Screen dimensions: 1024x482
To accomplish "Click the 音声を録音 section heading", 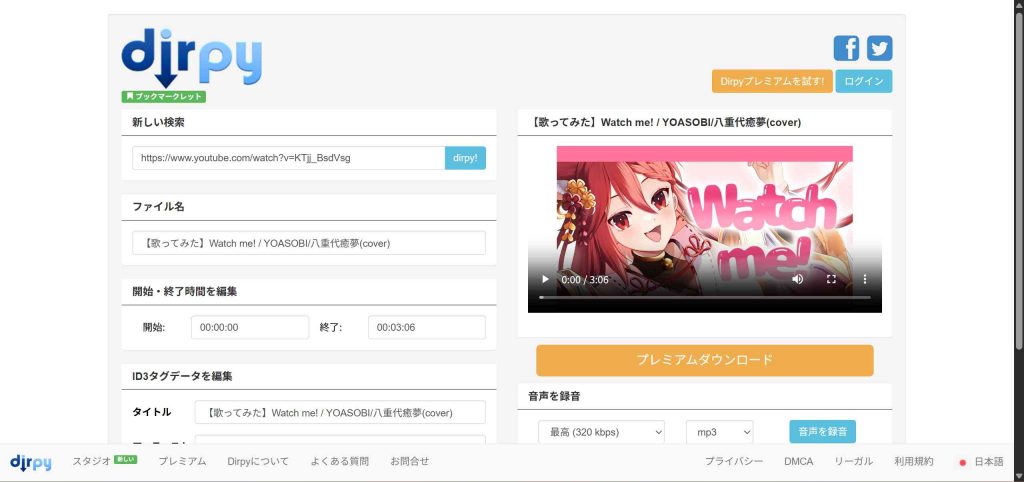I will click(554, 396).
